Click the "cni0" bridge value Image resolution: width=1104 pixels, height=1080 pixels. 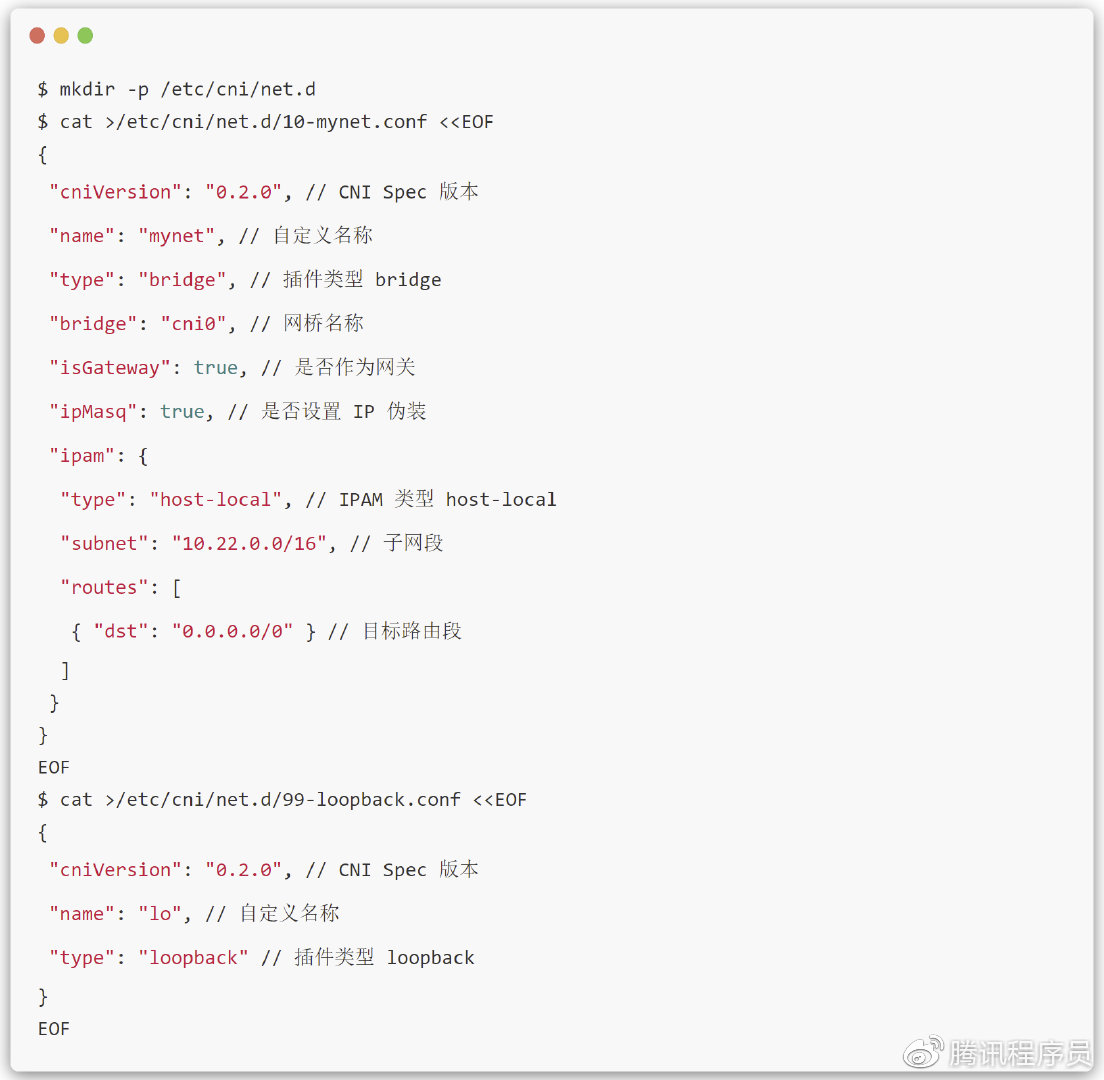(x=193, y=324)
